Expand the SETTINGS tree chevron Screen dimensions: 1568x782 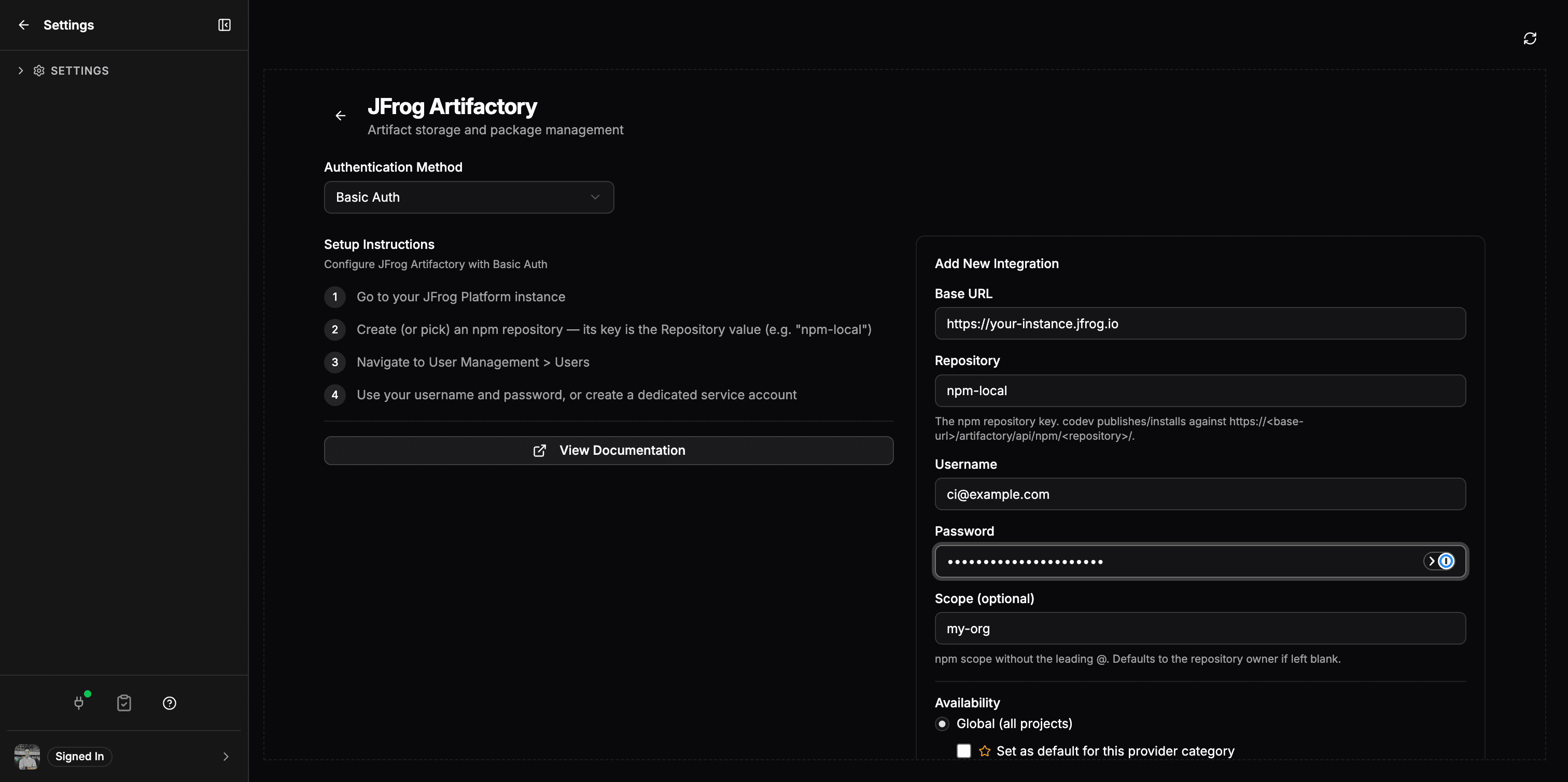pos(21,71)
